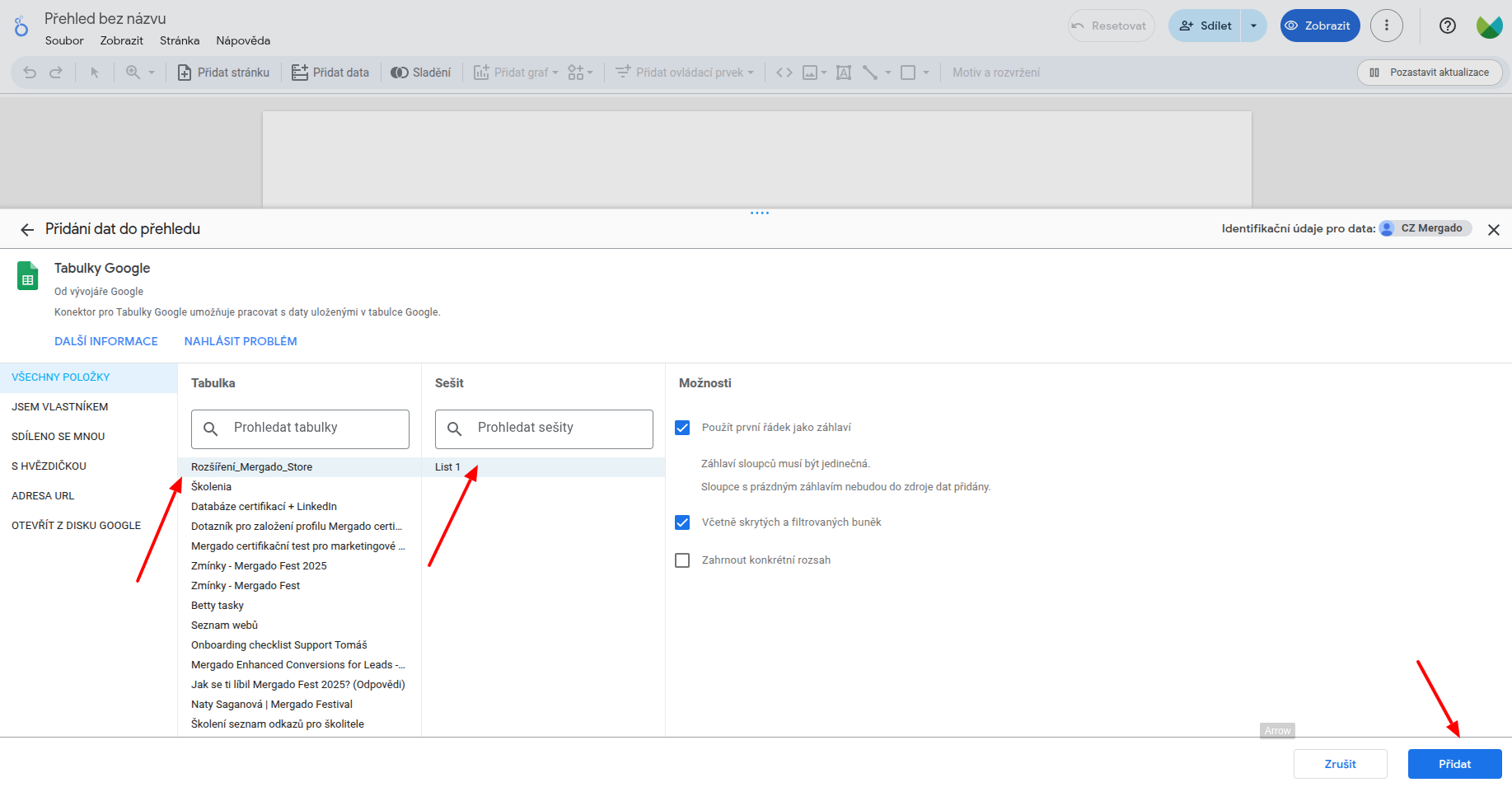Toggle Použít první řádek jako záhlaví
The height and width of the screenshot is (787, 1512).
pyautogui.click(x=682, y=428)
